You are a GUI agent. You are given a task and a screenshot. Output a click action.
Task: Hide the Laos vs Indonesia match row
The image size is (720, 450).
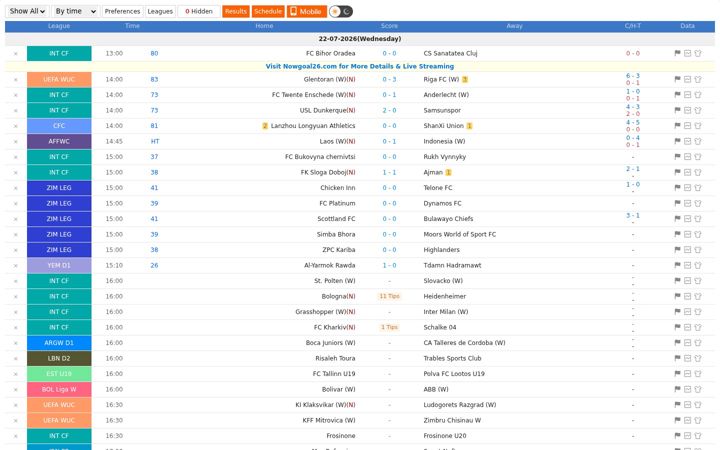16,142
